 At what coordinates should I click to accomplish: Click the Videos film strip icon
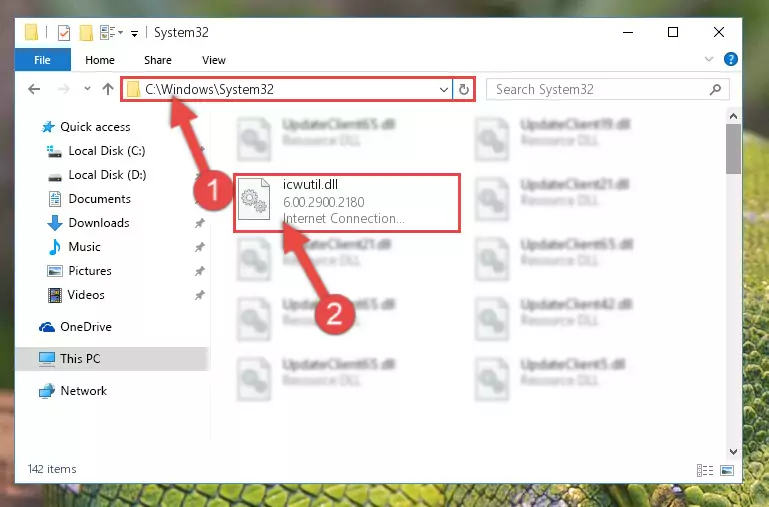[x=54, y=295]
